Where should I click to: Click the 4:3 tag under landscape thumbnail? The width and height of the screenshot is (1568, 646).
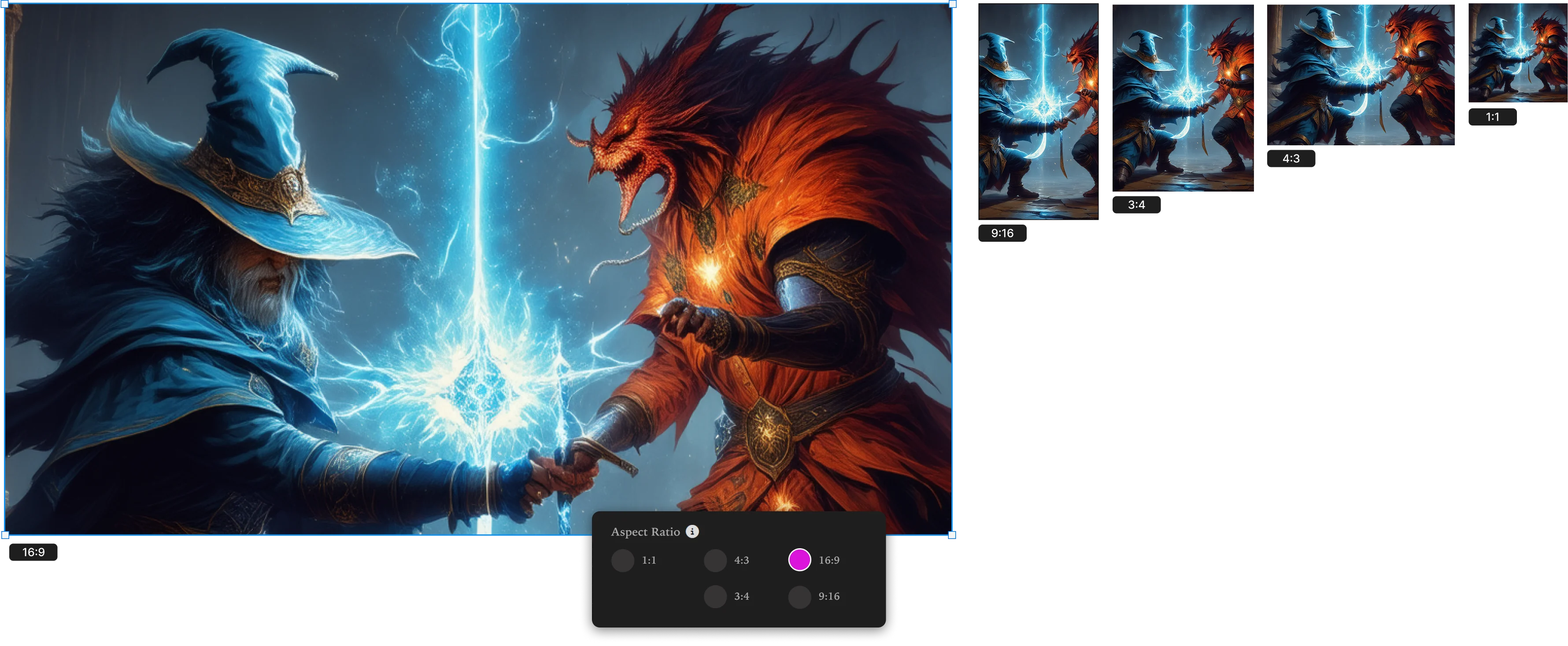1291,159
